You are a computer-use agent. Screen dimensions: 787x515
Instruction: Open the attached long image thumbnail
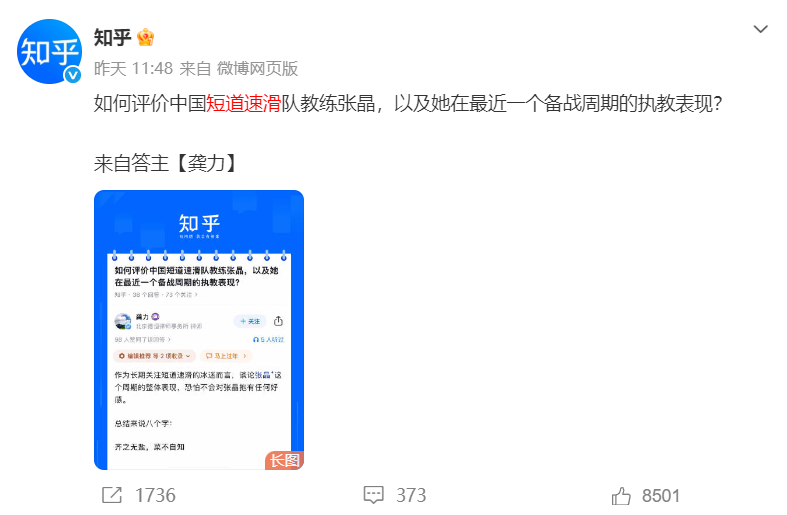pyautogui.click(x=199, y=330)
